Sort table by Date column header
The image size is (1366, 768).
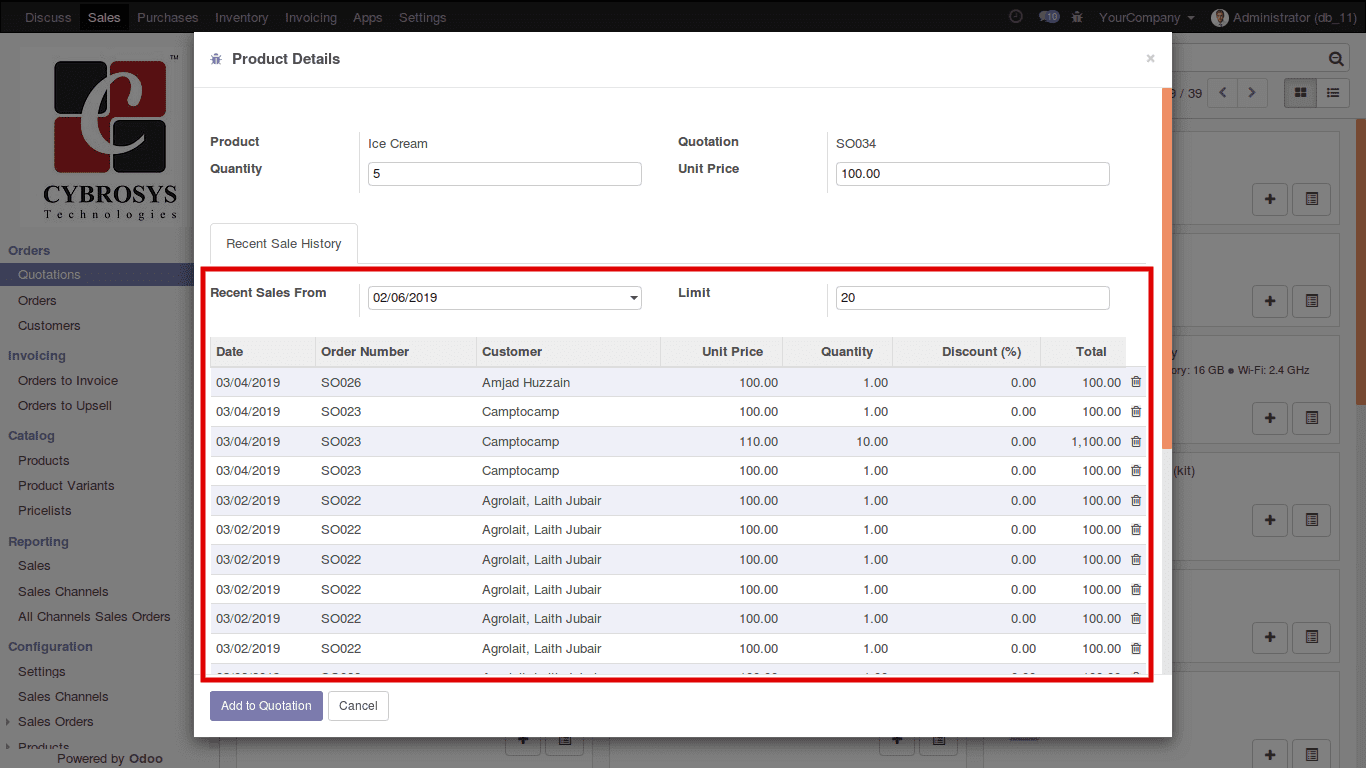263,352
